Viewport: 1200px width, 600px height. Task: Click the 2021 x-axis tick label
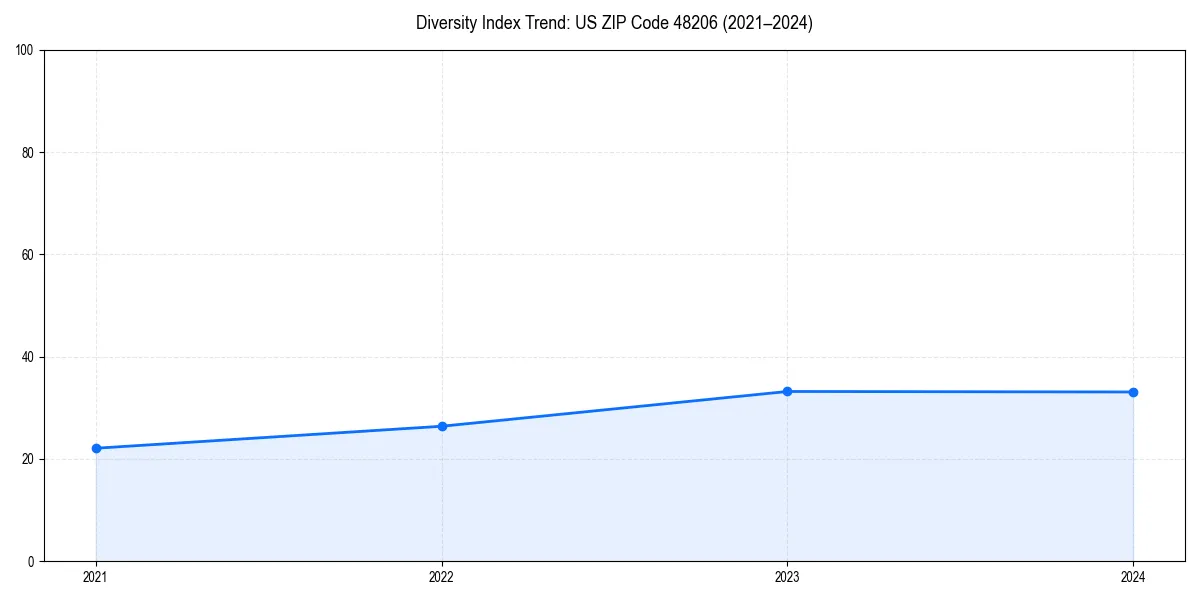coord(95,577)
